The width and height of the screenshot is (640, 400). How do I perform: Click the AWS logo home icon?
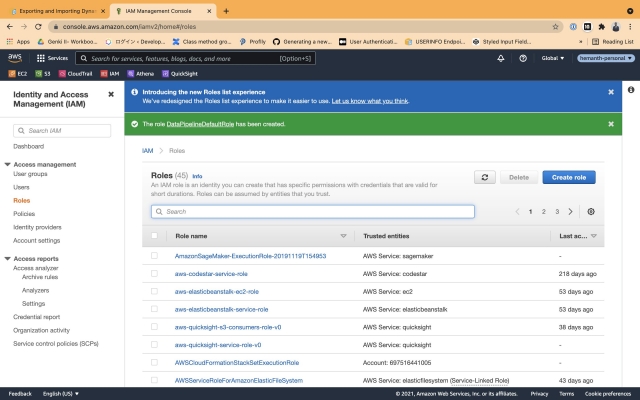(x=15, y=58)
